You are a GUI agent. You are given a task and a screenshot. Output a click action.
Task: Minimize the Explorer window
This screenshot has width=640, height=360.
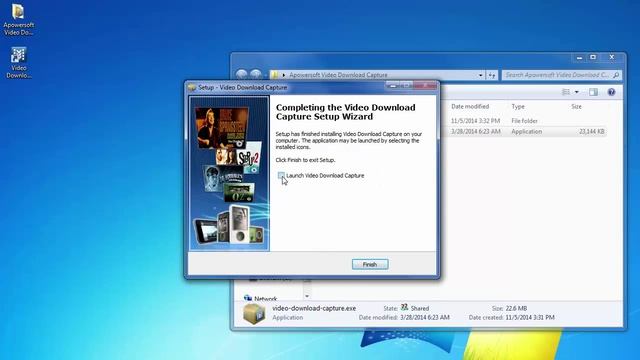click(x=579, y=58)
